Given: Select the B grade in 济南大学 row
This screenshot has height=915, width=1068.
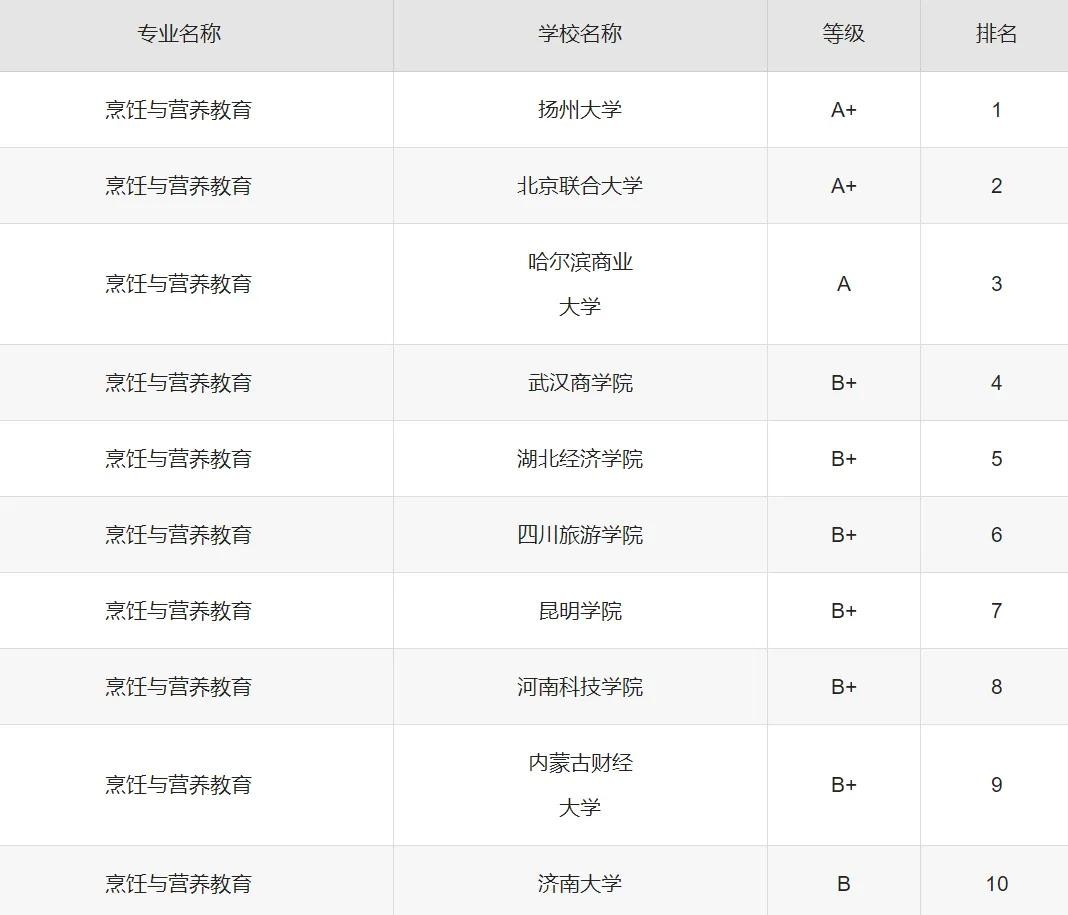Looking at the screenshot, I should [843, 884].
